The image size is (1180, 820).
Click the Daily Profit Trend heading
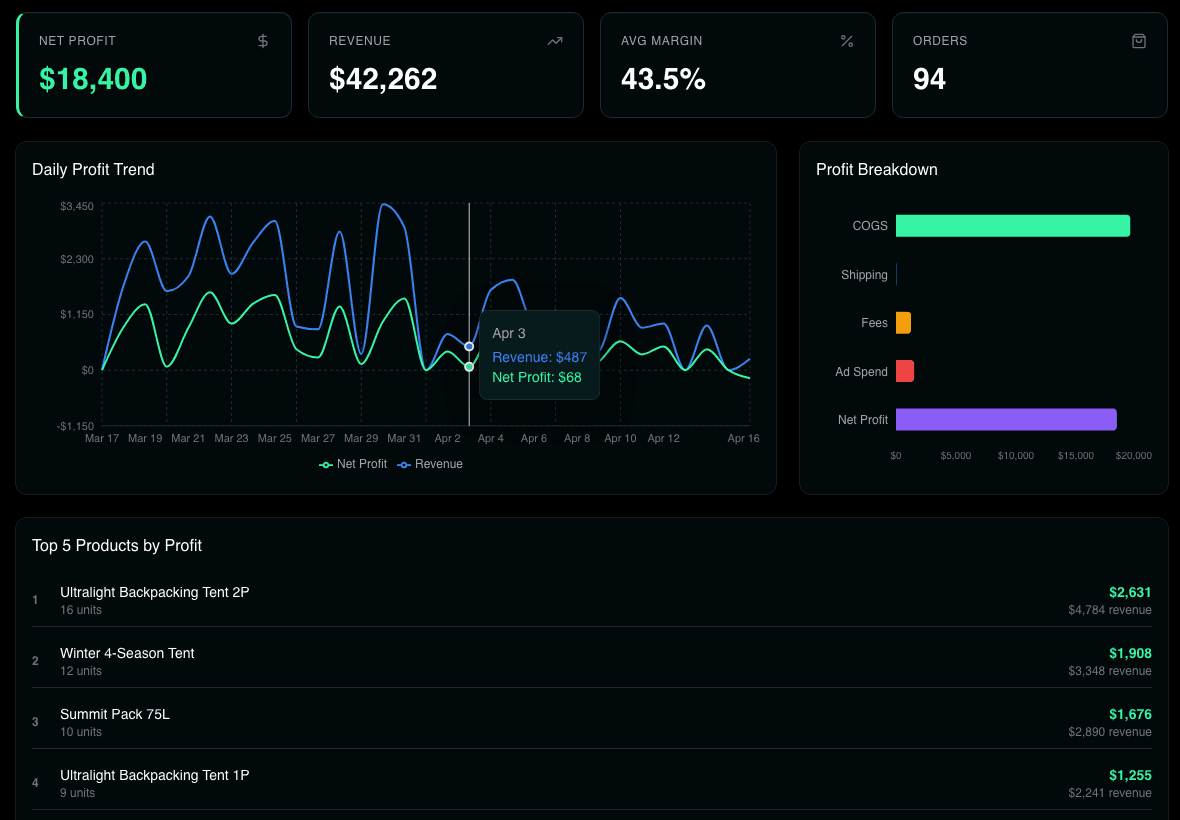[x=93, y=169]
